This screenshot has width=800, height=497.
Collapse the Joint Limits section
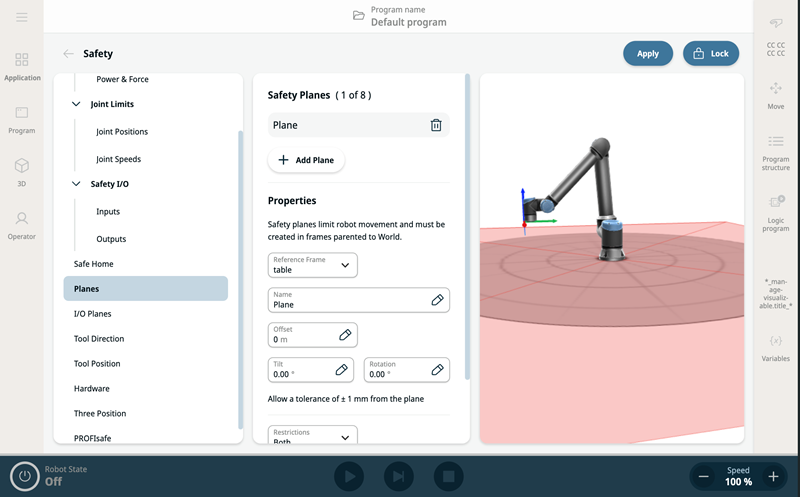76,104
